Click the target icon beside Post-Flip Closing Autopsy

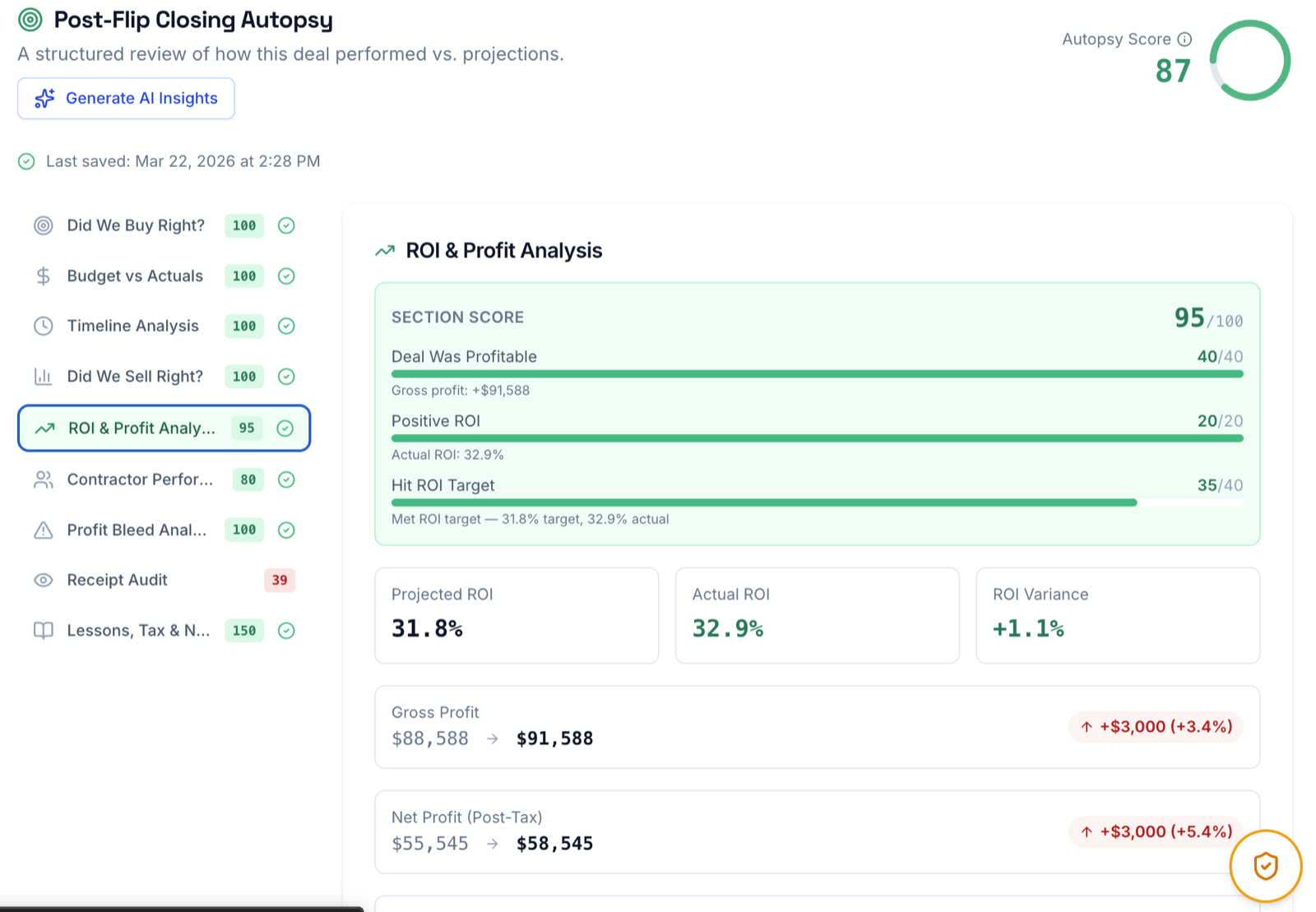30,20
